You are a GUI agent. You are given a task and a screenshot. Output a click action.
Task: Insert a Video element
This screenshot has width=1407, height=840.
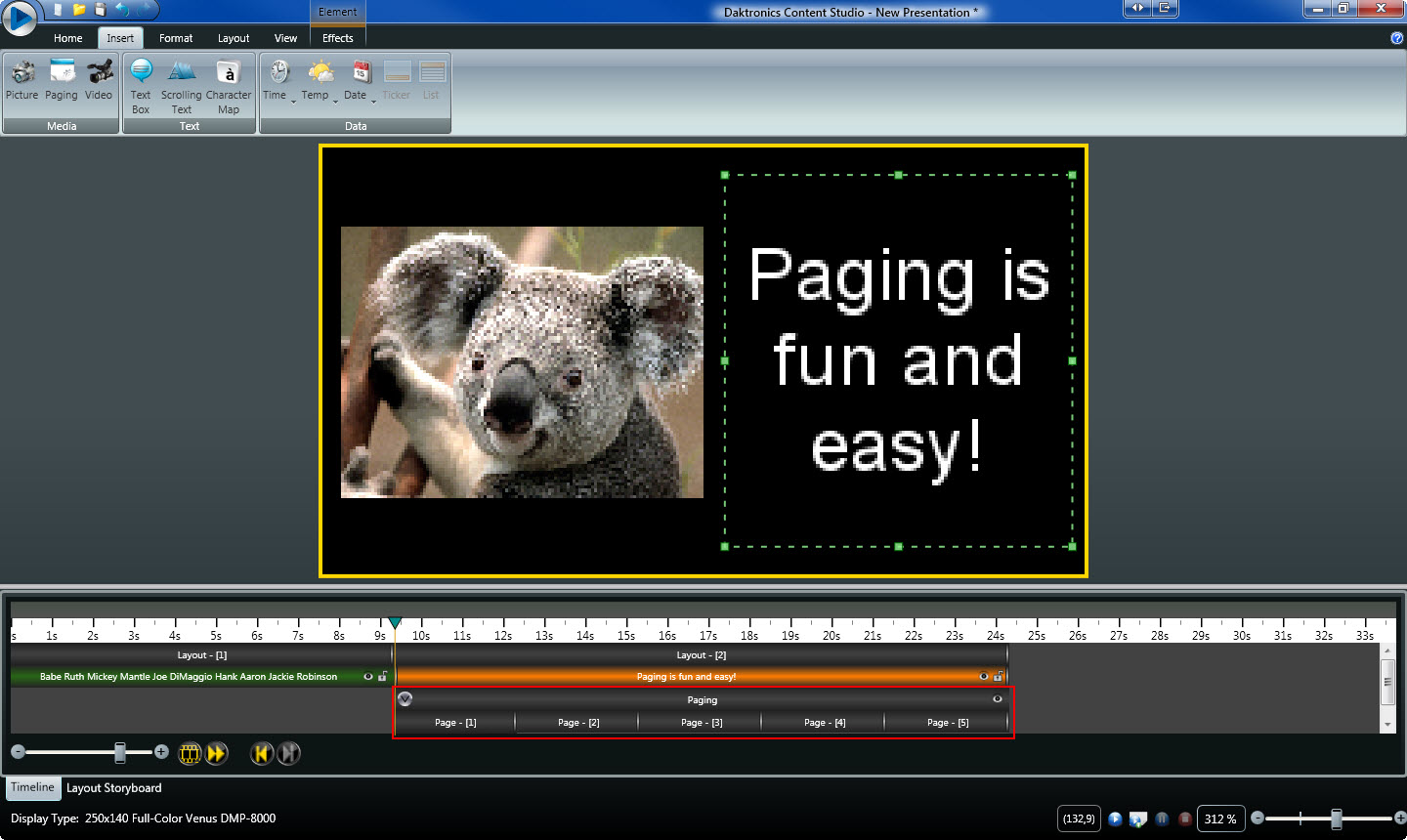99,80
